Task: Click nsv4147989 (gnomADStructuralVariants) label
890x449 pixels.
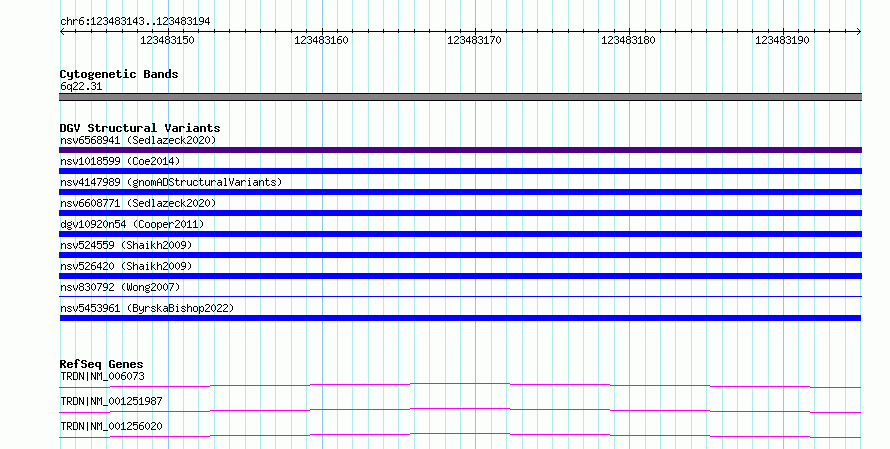Action: [x=171, y=182]
